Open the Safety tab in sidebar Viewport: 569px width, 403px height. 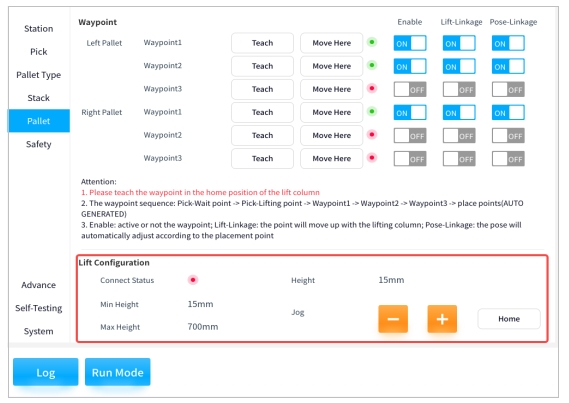pyautogui.click(x=38, y=144)
